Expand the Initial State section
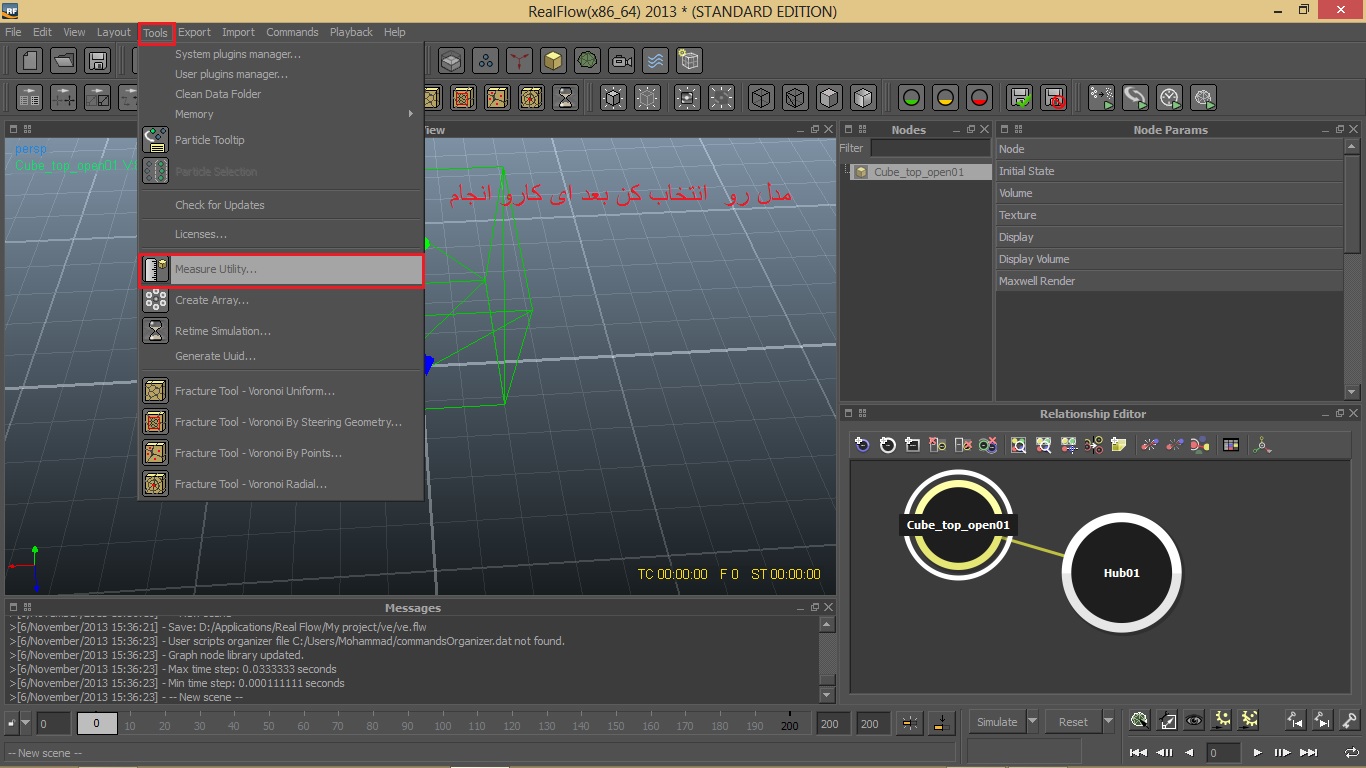This screenshot has height=768, width=1366. (1170, 171)
